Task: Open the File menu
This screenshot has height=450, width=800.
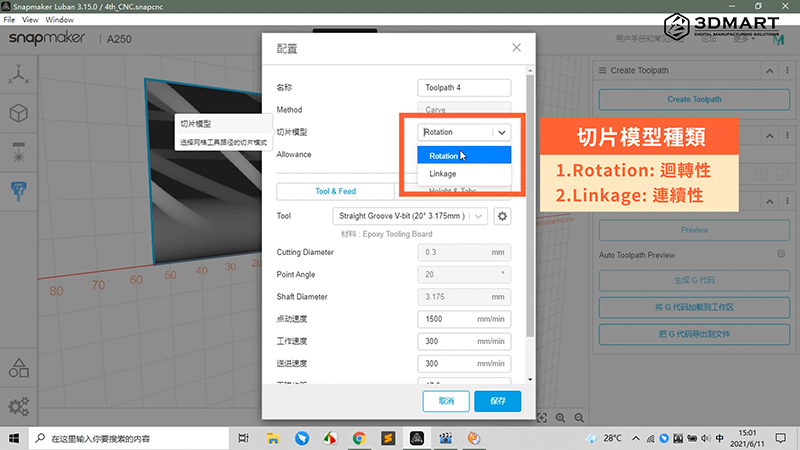Action: pos(10,19)
